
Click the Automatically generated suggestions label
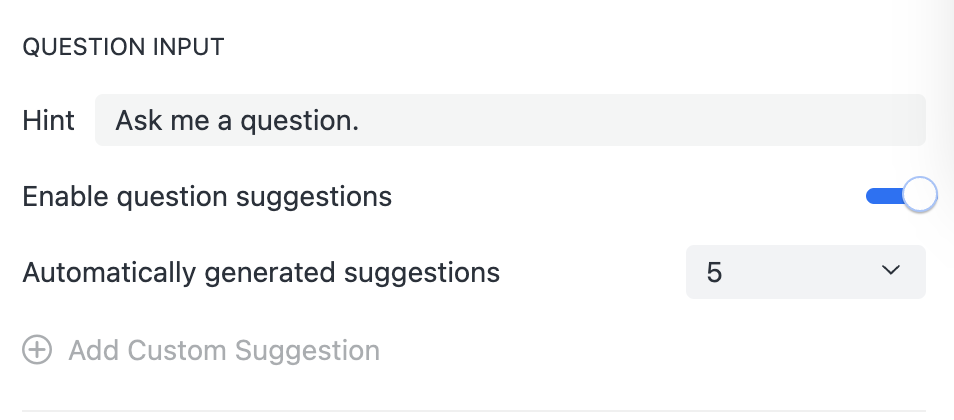(x=261, y=272)
